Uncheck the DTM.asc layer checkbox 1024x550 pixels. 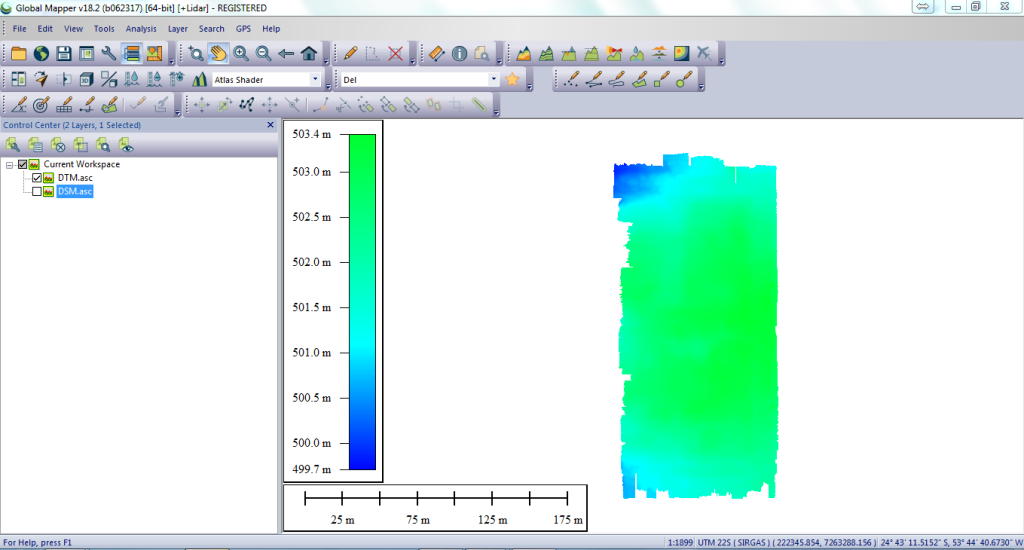coord(37,178)
